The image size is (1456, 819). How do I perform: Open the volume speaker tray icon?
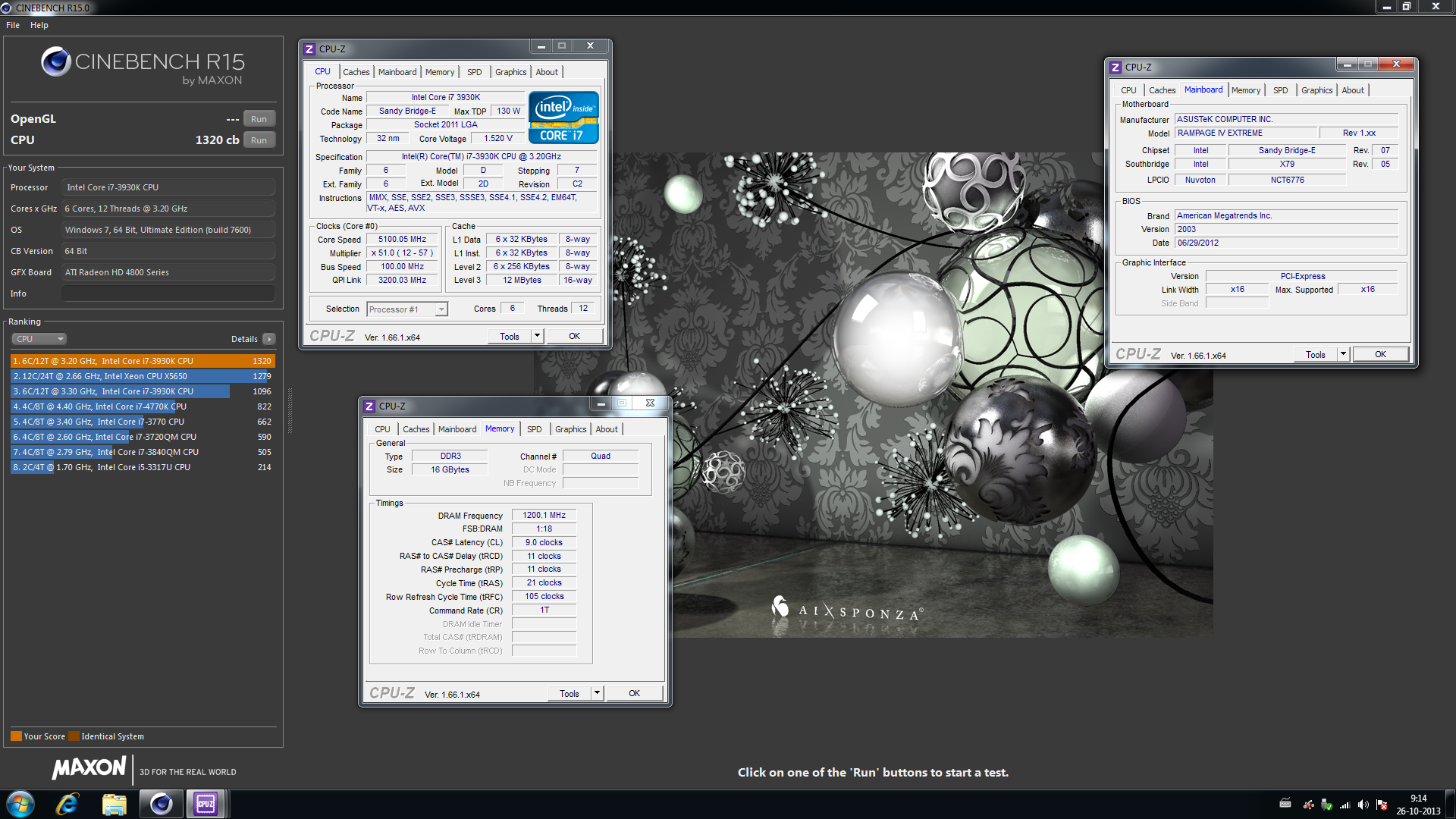[x=1363, y=804]
